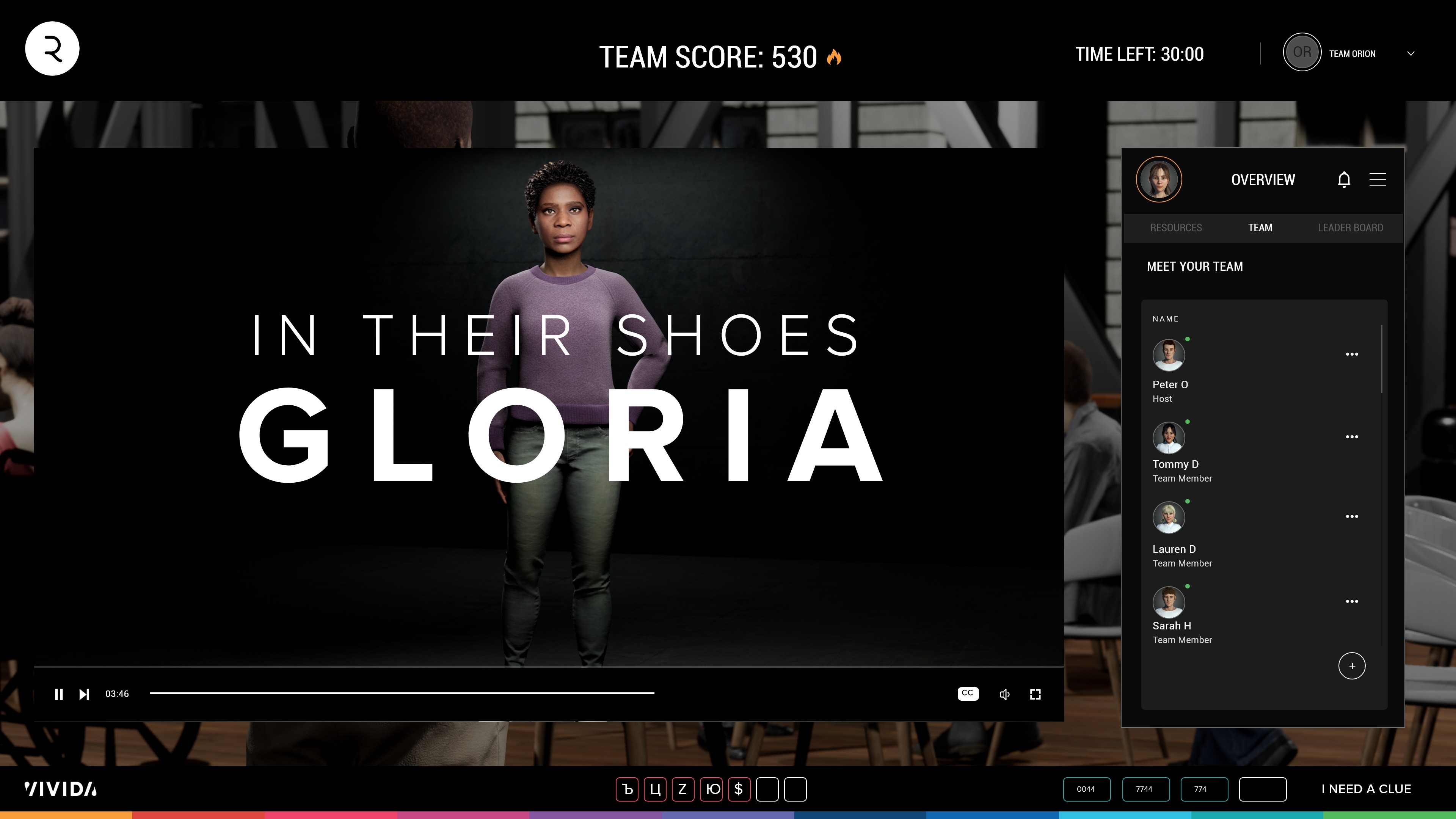1456x819 pixels.
Task: Pause the Gloria video
Action: (58, 694)
